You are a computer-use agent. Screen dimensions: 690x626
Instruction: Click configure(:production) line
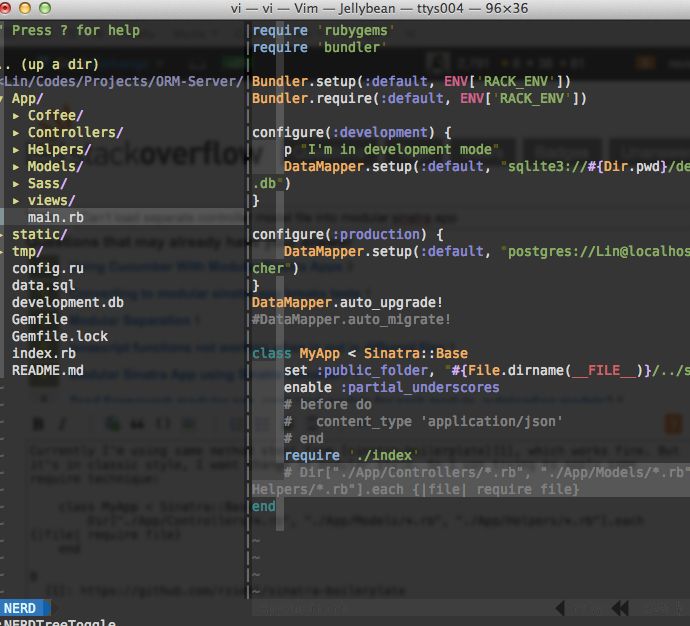click(x=348, y=234)
